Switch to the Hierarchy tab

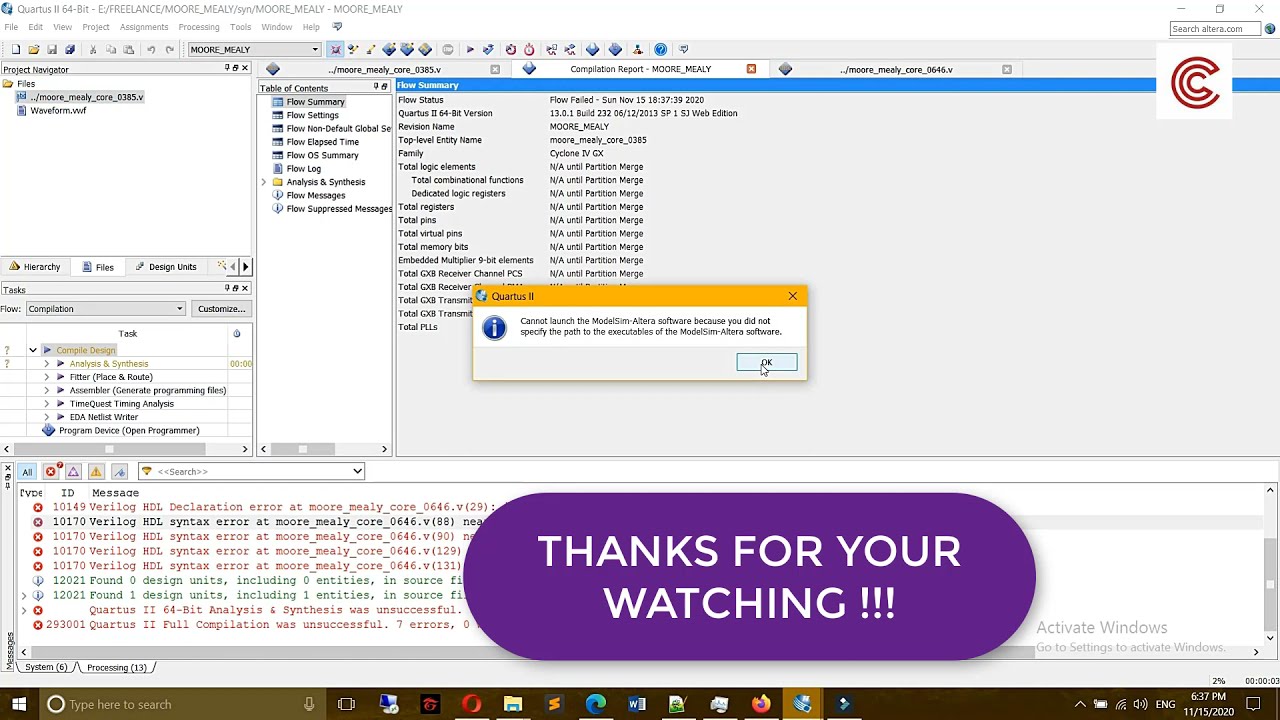pyautogui.click(x=35, y=267)
